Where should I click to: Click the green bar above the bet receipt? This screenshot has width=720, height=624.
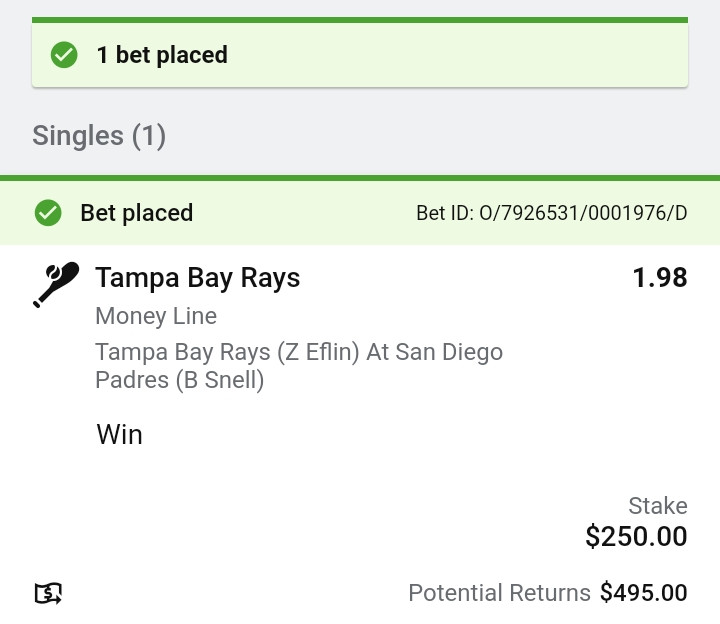pos(360,178)
